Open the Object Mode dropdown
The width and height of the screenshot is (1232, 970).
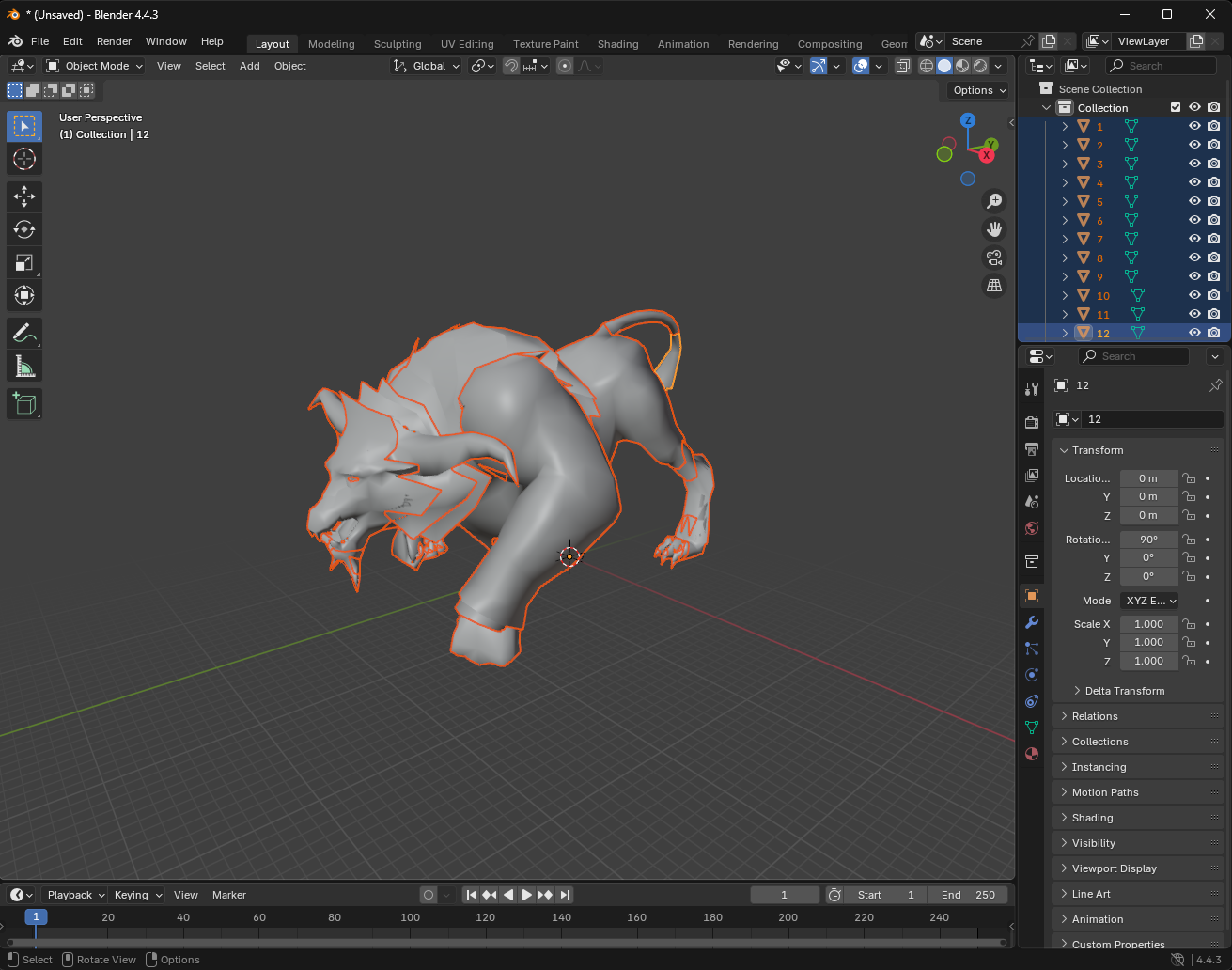[95, 66]
